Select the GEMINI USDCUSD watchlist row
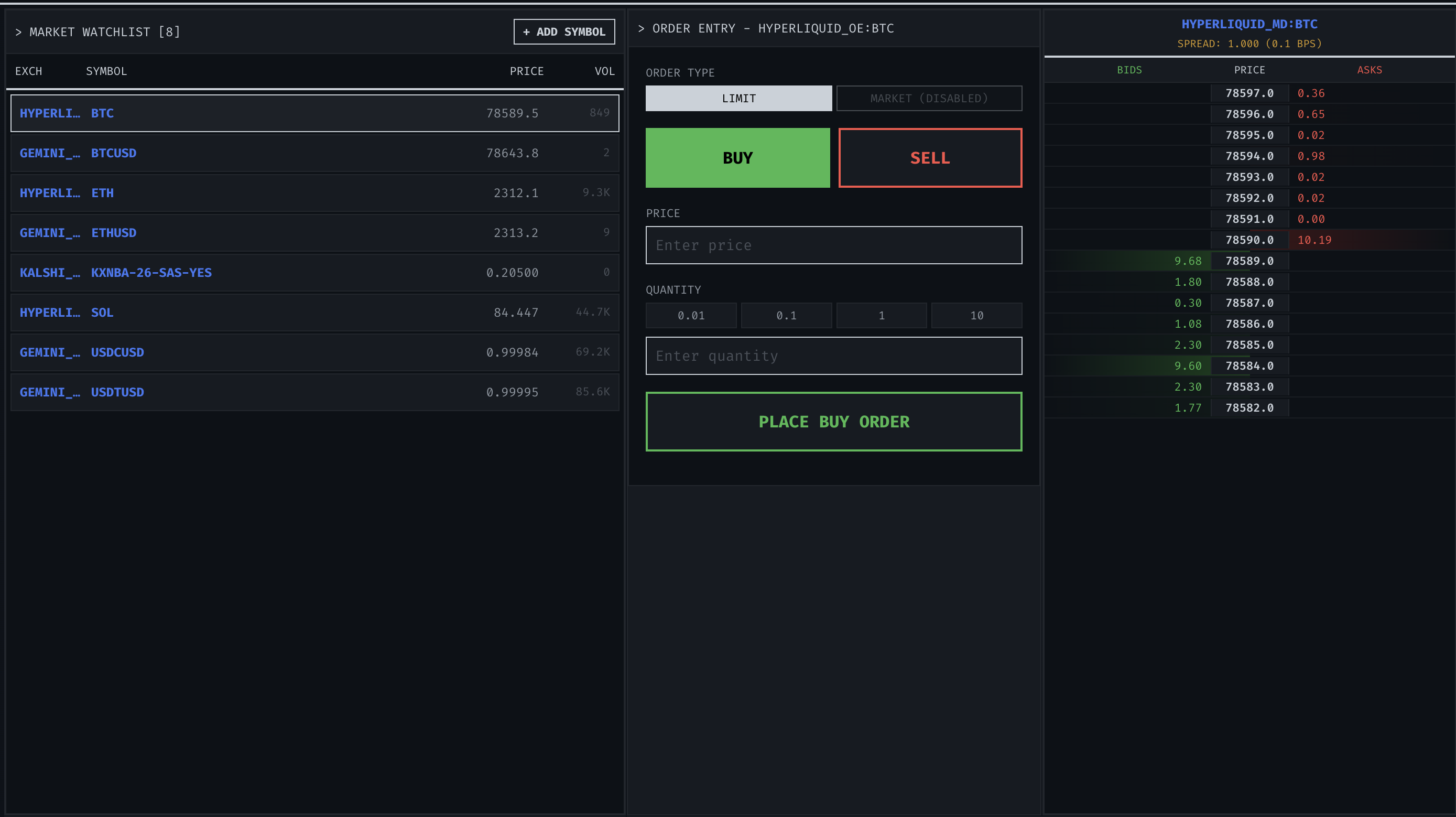 (x=315, y=352)
